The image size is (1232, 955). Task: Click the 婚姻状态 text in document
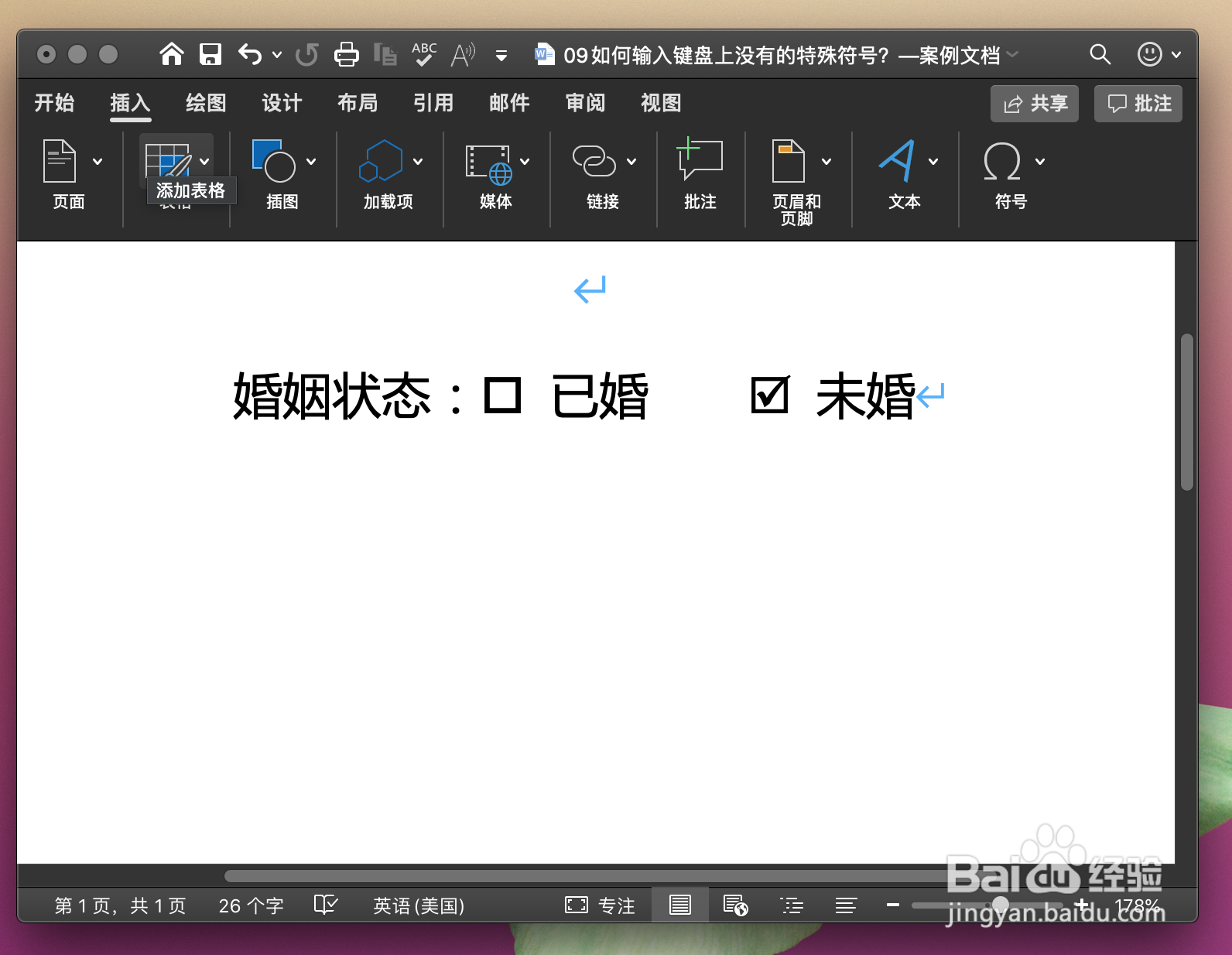pyautogui.click(x=332, y=395)
